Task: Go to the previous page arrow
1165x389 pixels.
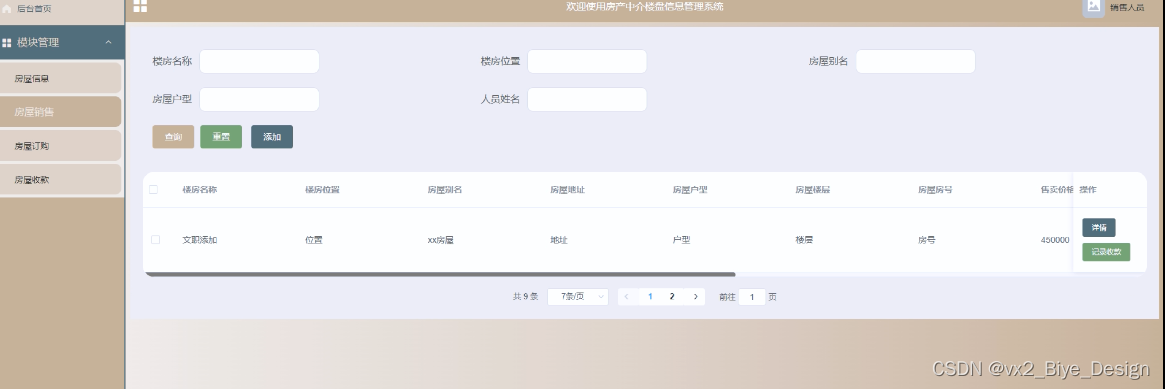Action: point(627,296)
